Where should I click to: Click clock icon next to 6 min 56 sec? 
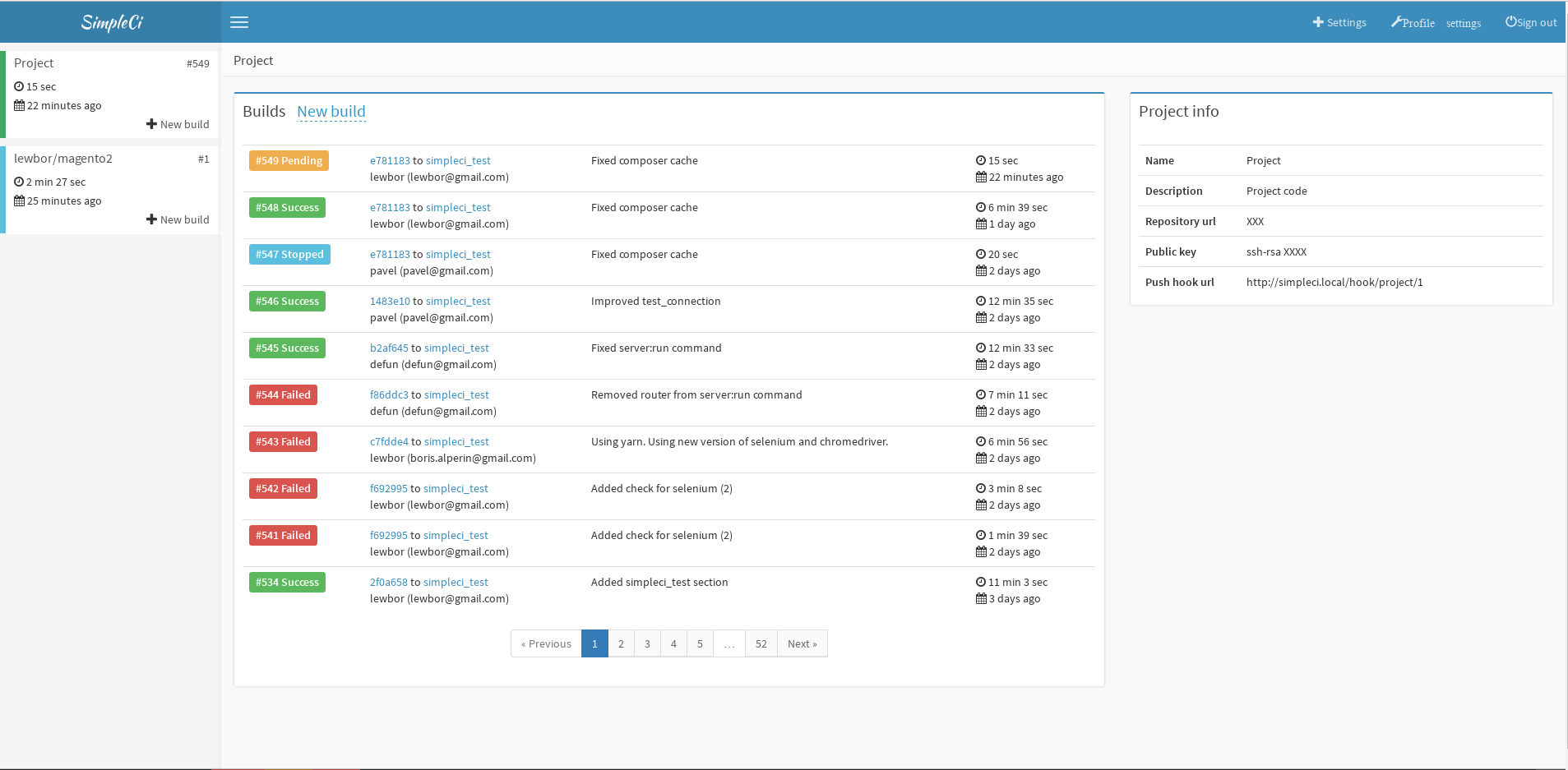click(981, 441)
